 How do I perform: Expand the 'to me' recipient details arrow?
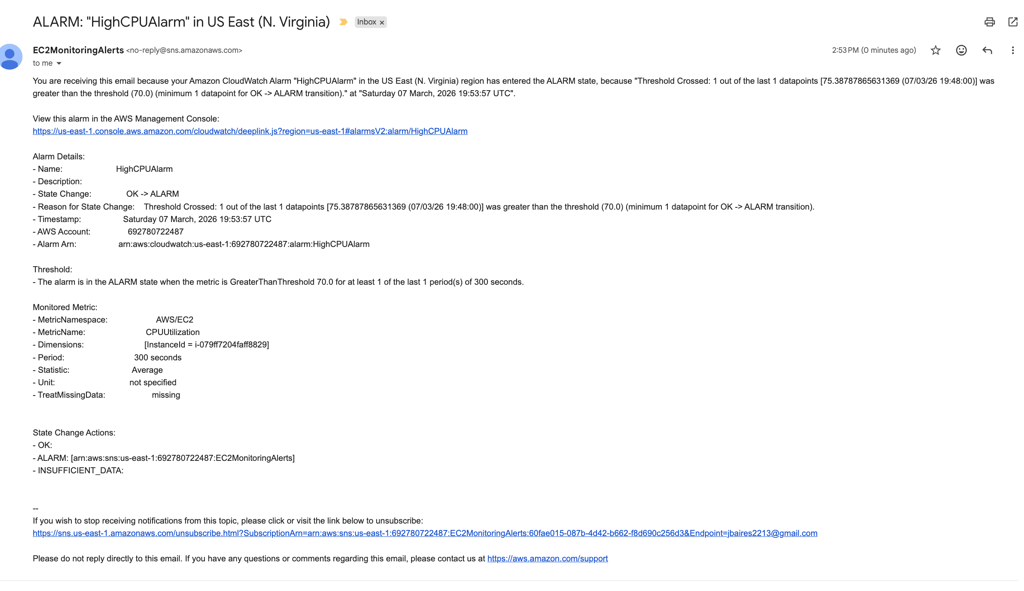tap(59, 64)
